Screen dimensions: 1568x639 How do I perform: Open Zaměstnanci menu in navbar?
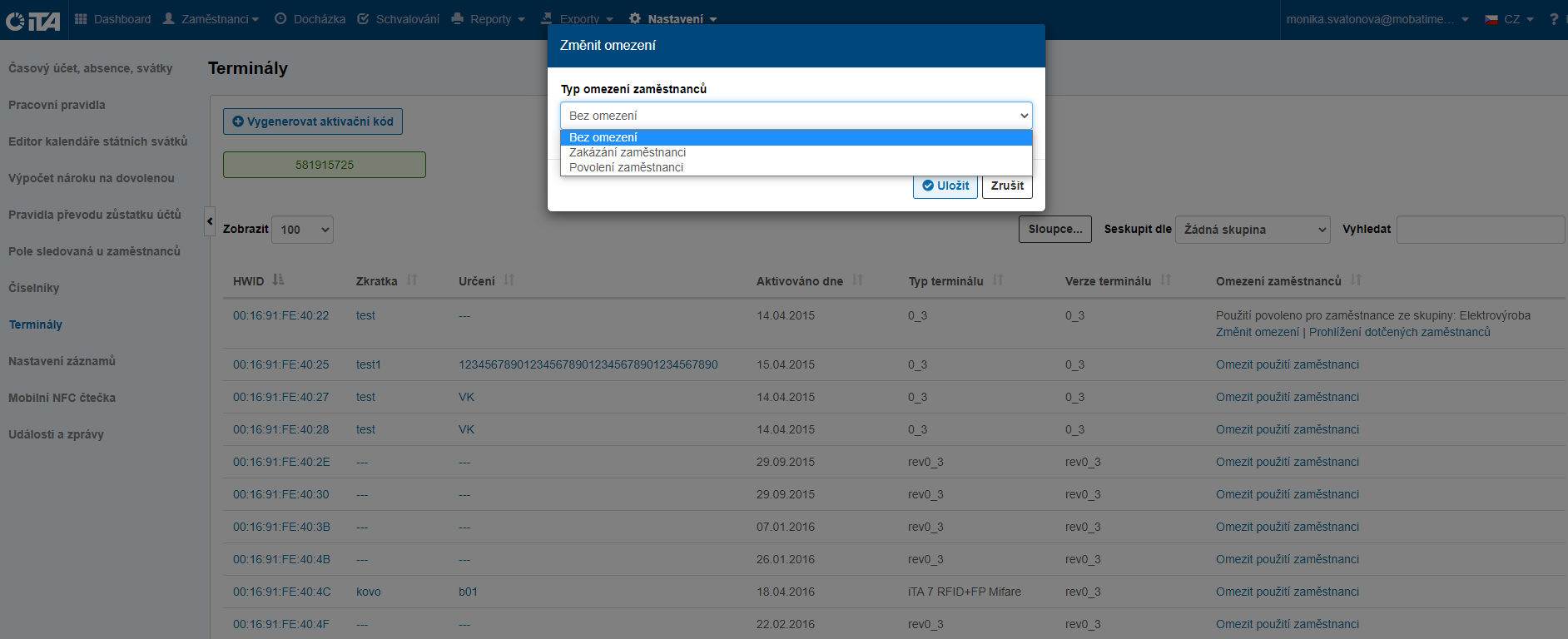click(x=211, y=19)
